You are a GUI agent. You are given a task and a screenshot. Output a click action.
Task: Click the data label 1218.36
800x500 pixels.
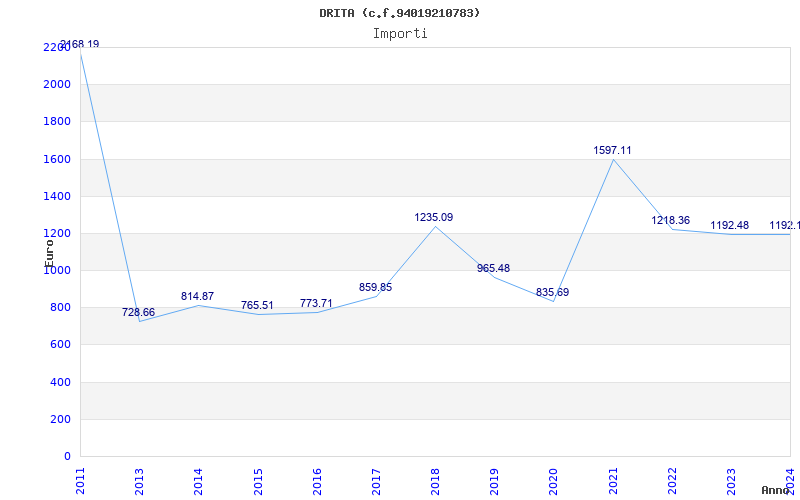(x=670, y=220)
